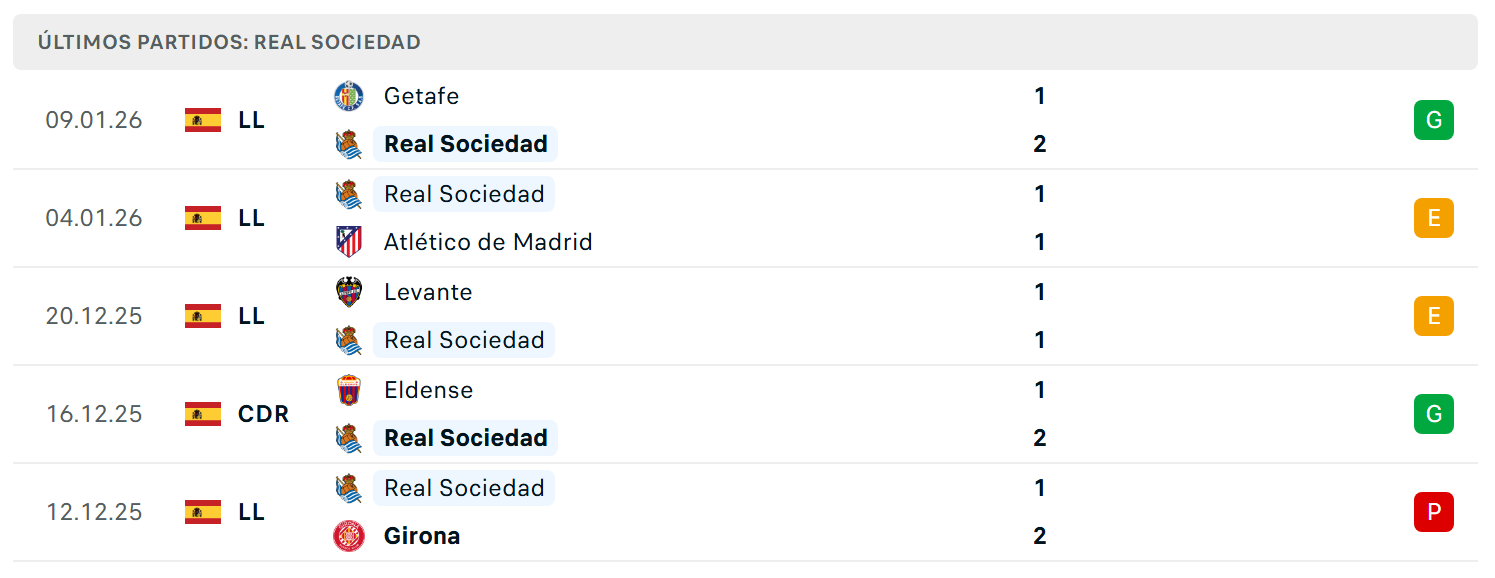The width and height of the screenshot is (1495, 578).
Task: Click the Spain flag beside the CDR label
Action: point(203,414)
